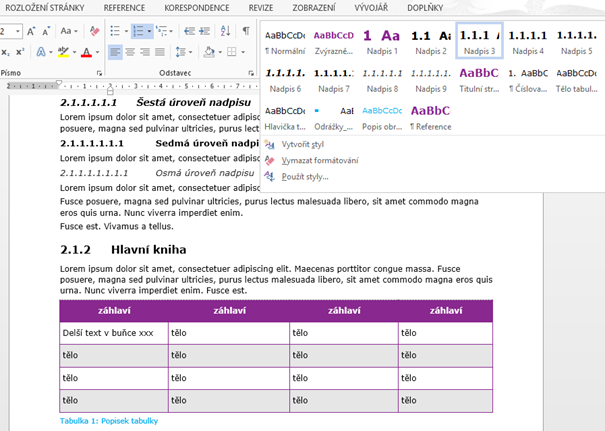Screen dimensions: 605x431
Task: Click the grow font size icon
Action: (30, 31)
